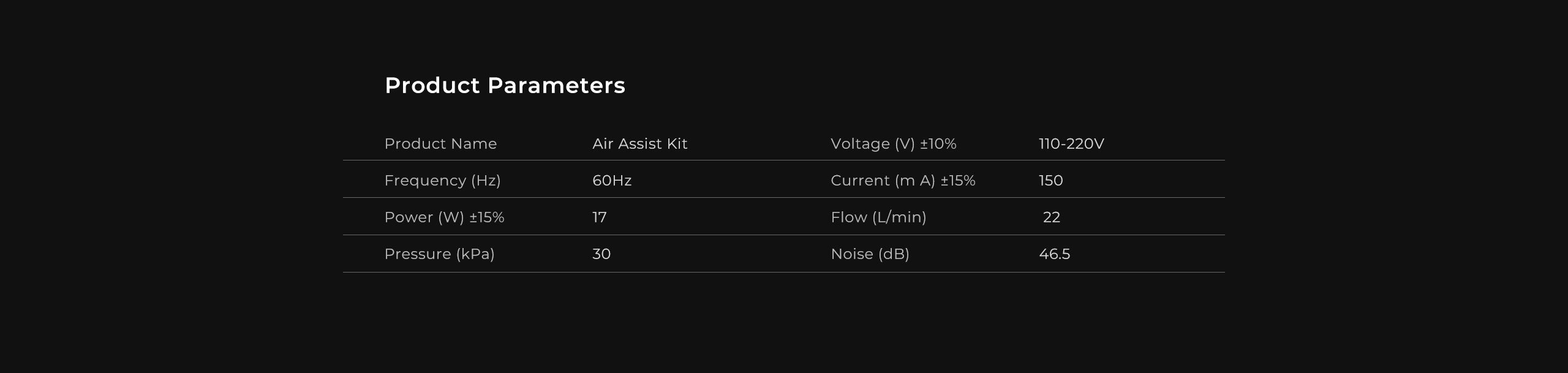Screen dimensions: 1568x373
Task: Click the Product Parameters heading
Action: [505, 86]
